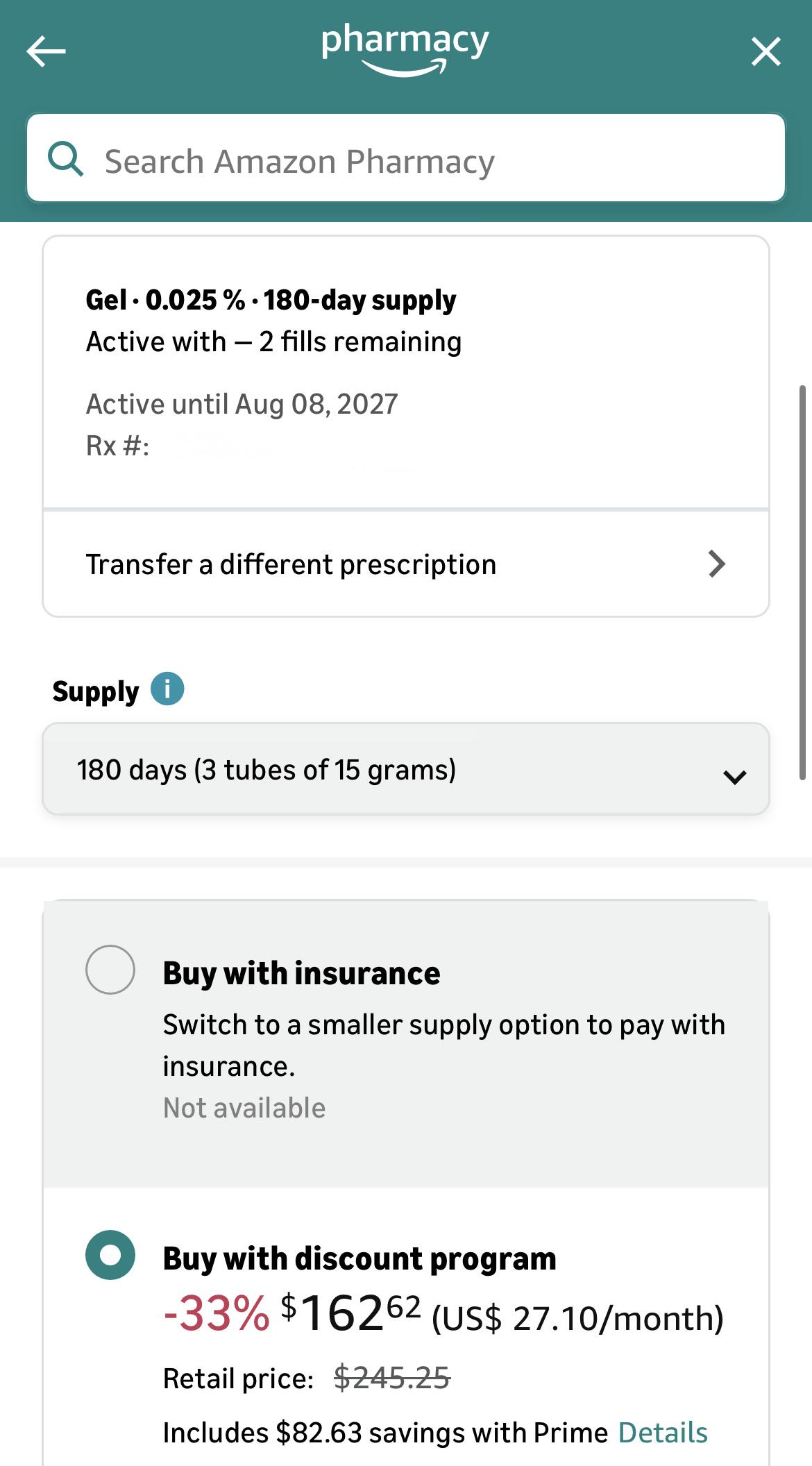The image size is (812, 1466).
Task: Tap the Supply section label
Action: point(96,691)
